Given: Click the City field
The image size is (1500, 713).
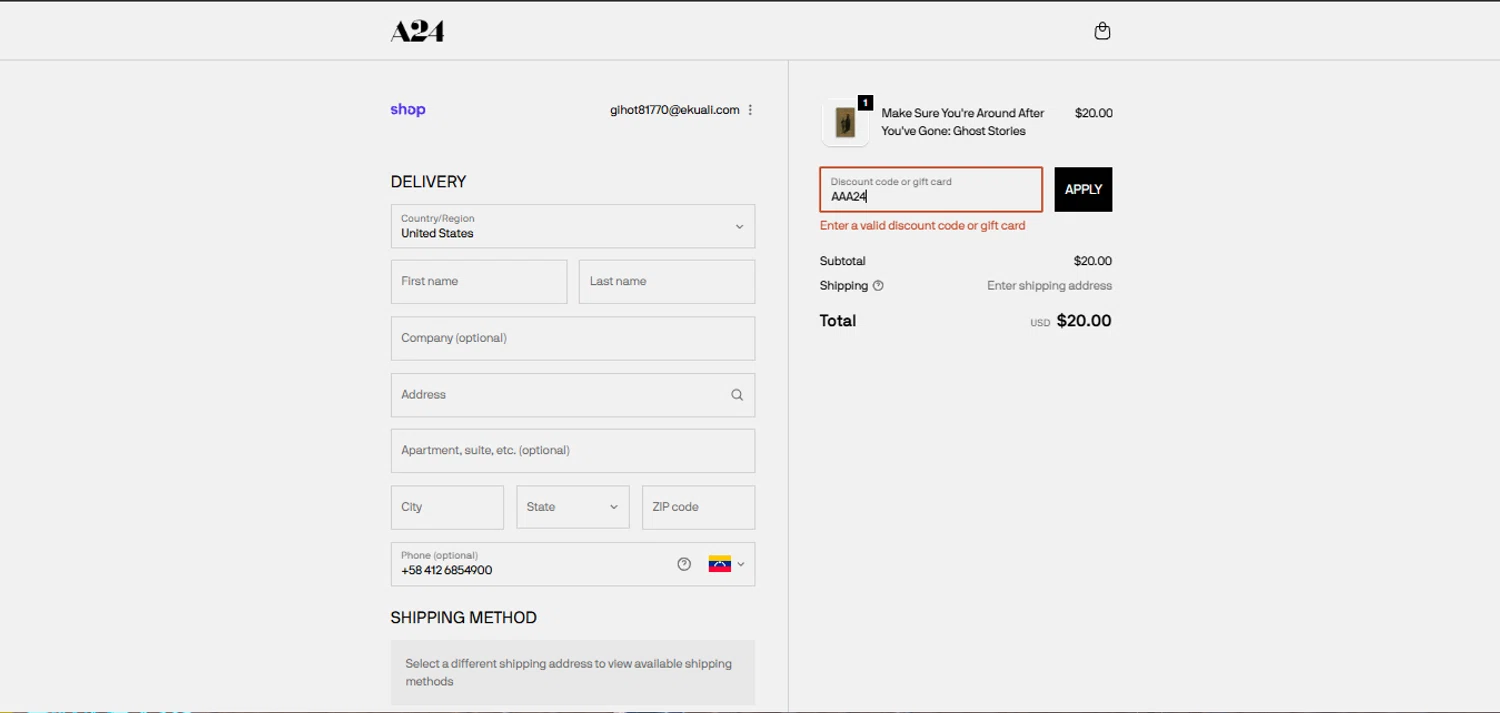Looking at the screenshot, I should coord(447,507).
